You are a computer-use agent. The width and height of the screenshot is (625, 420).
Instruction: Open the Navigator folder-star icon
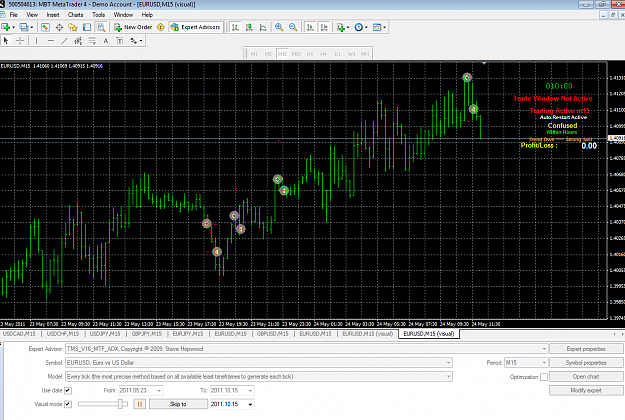(x=73, y=27)
